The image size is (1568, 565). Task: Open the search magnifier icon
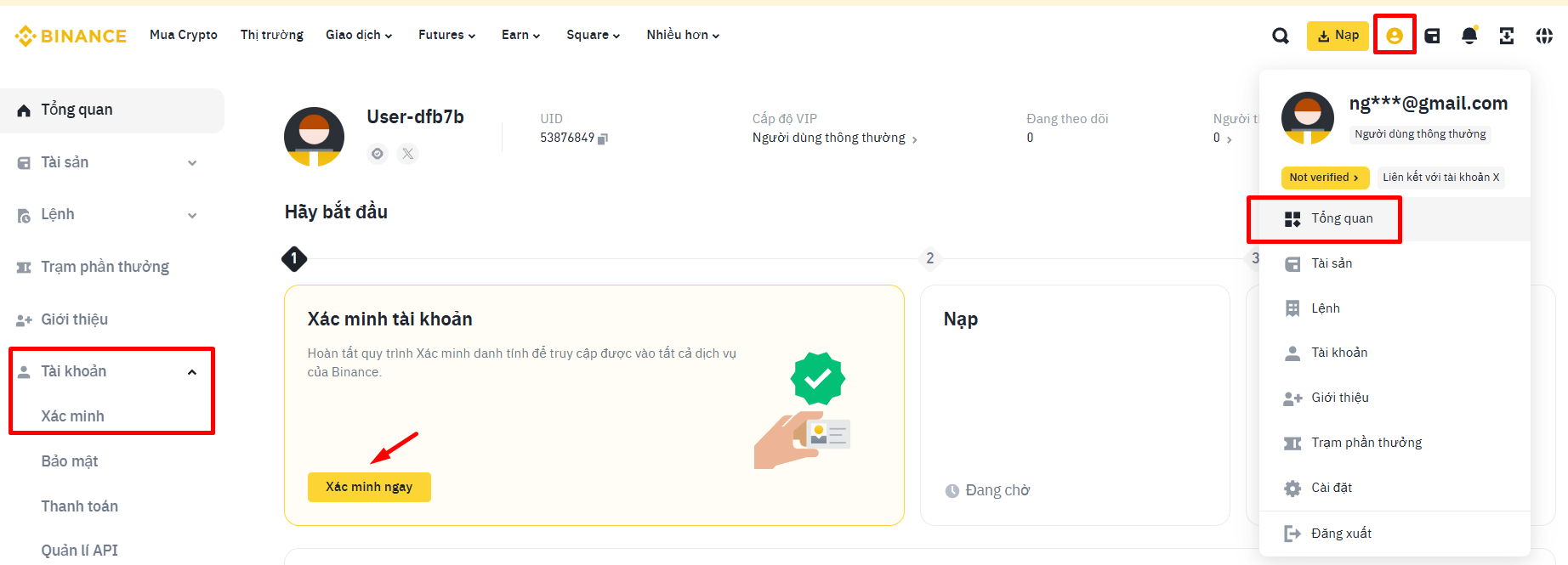(1280, 36)
